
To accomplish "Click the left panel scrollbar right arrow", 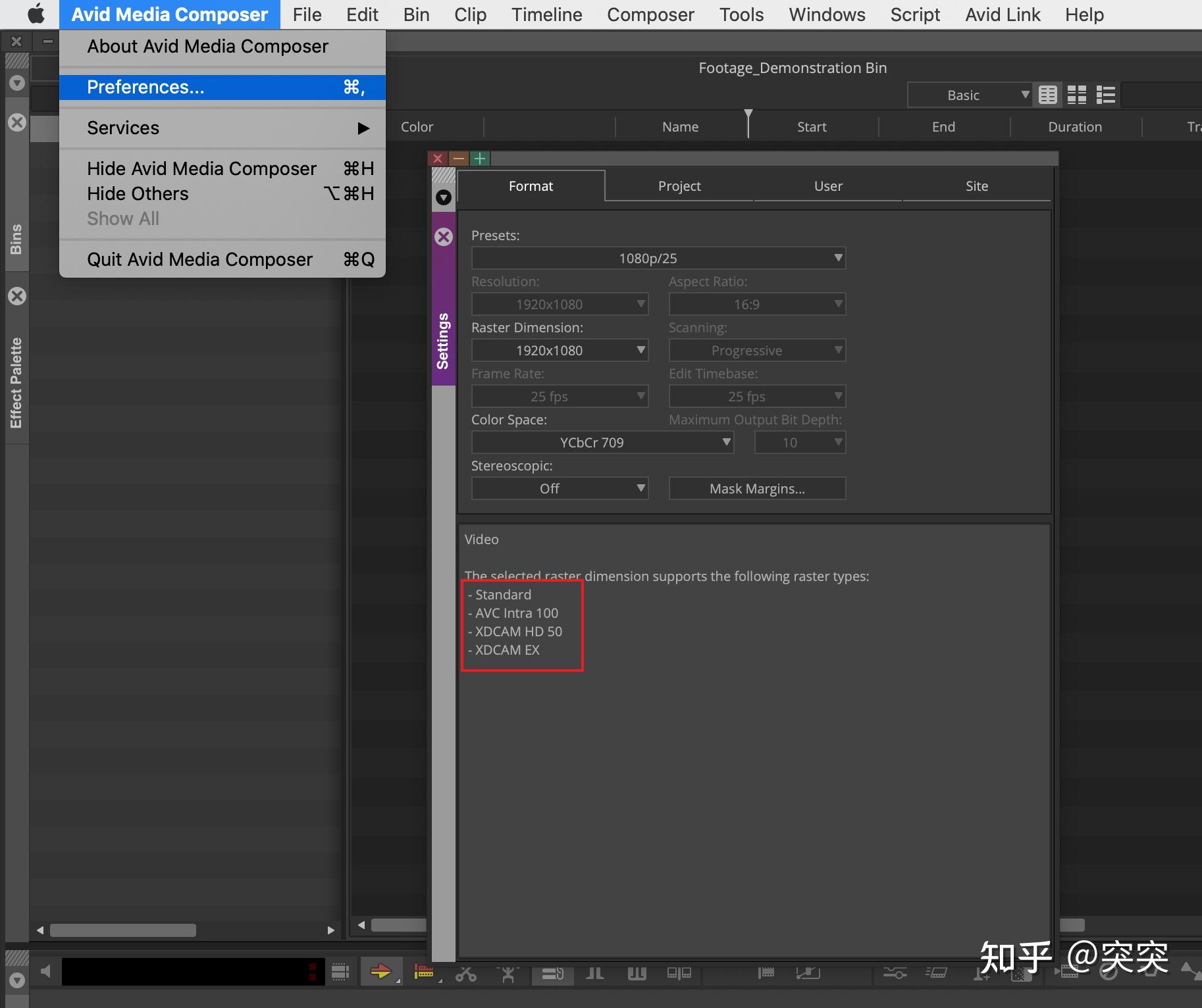I will tap(331, 930).
